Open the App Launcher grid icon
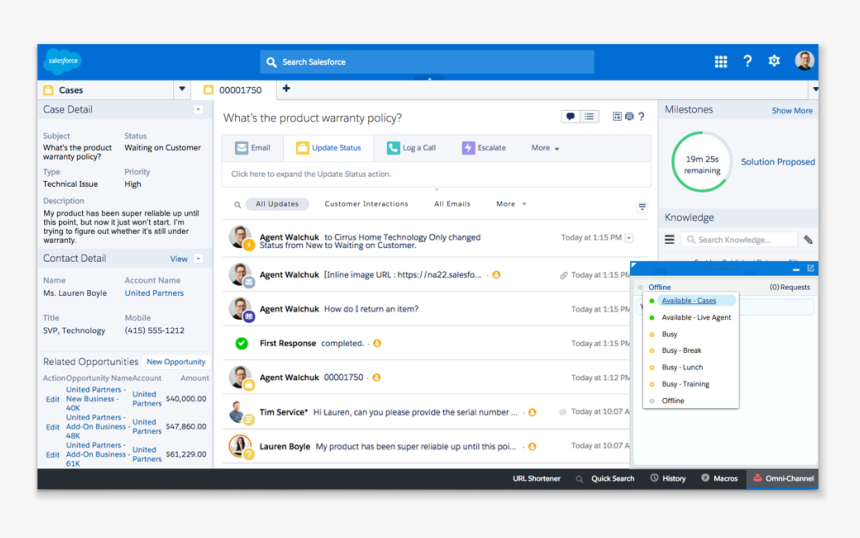 [720, 61]
